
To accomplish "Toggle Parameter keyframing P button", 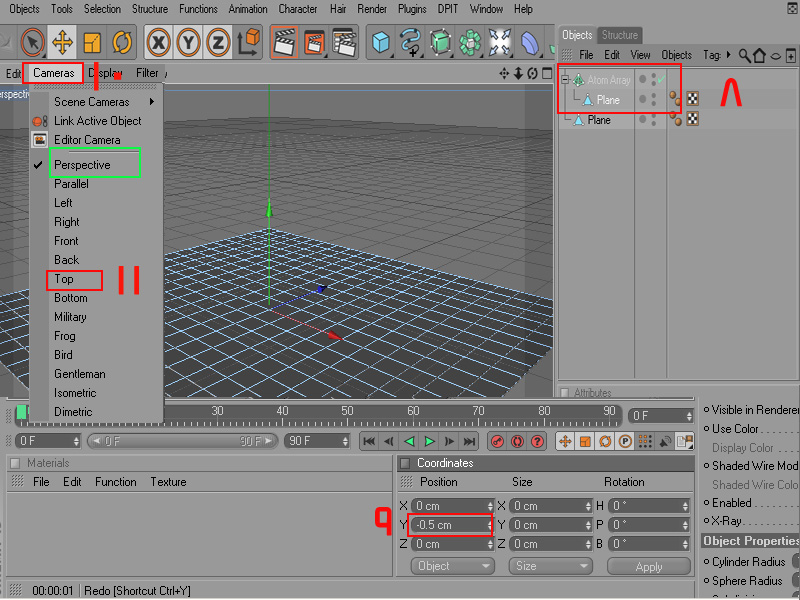I will pos(625,441).
